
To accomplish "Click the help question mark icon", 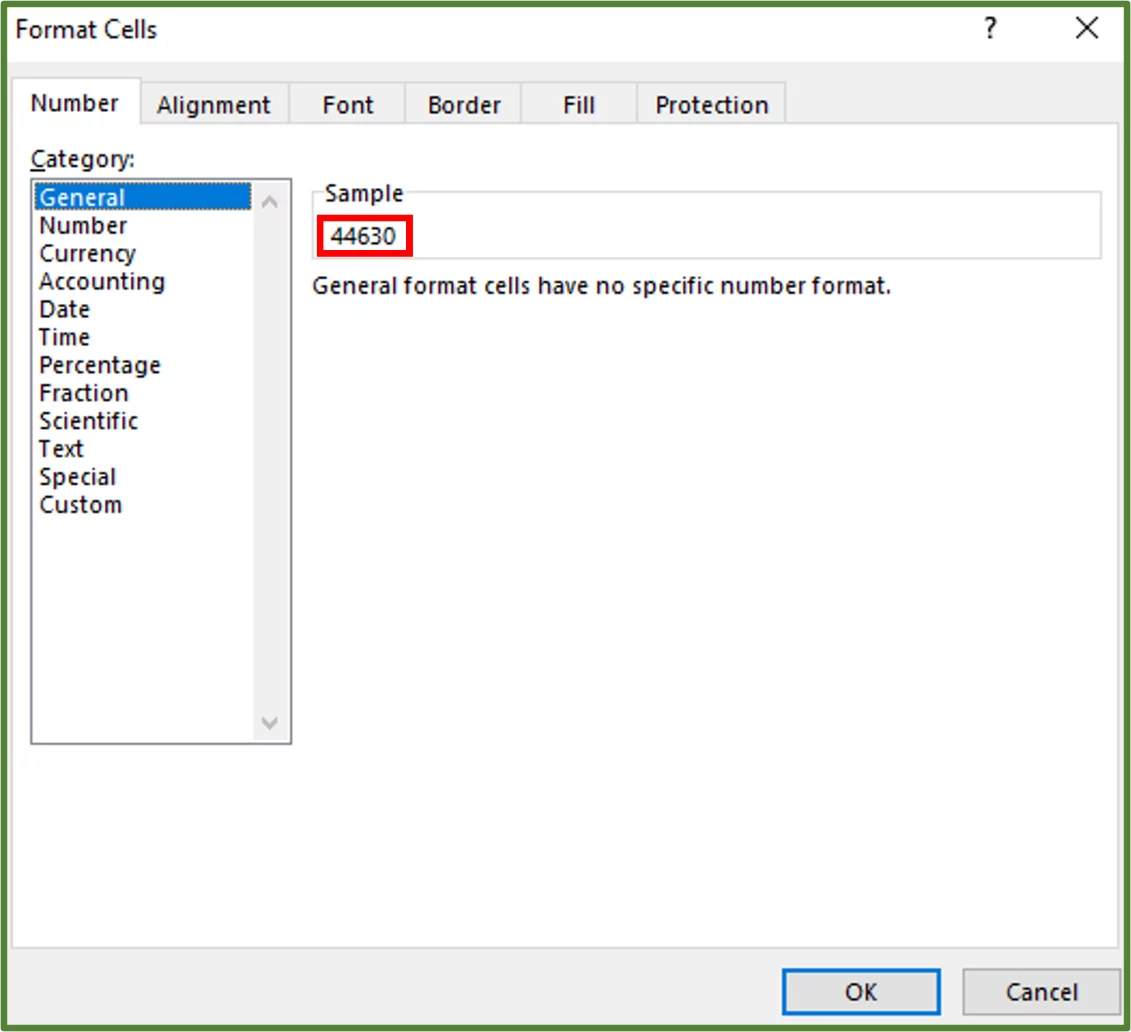I will tap(989, 29).
